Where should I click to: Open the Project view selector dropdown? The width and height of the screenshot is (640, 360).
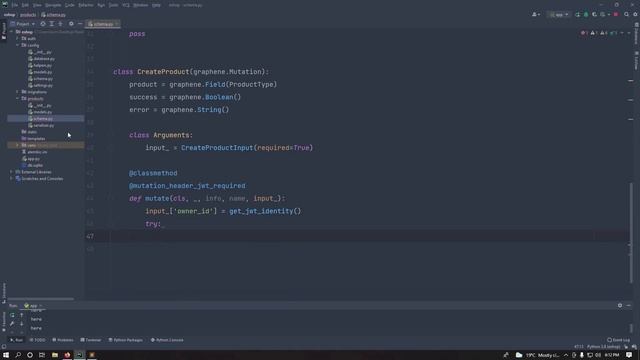tap(23, 24)
